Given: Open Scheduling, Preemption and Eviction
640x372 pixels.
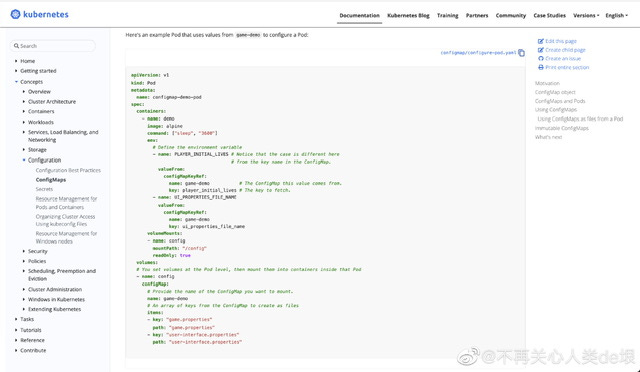Looking at the screenshot, I should 62,275.
